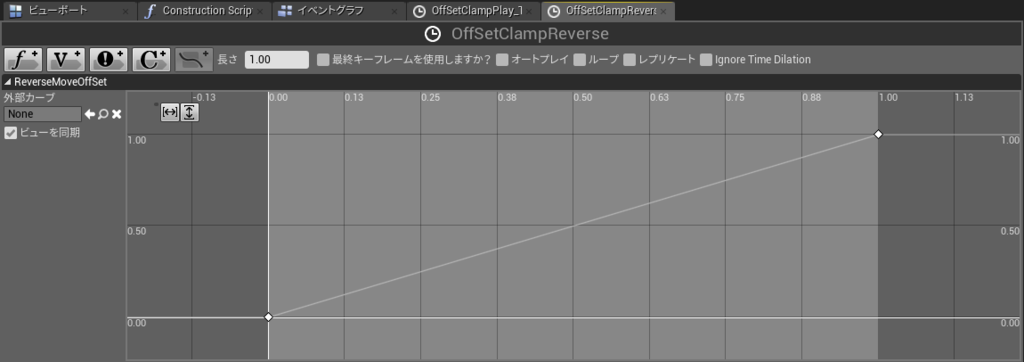Open the OffSetClampPlay timeline tab

(x=473, y=11)
